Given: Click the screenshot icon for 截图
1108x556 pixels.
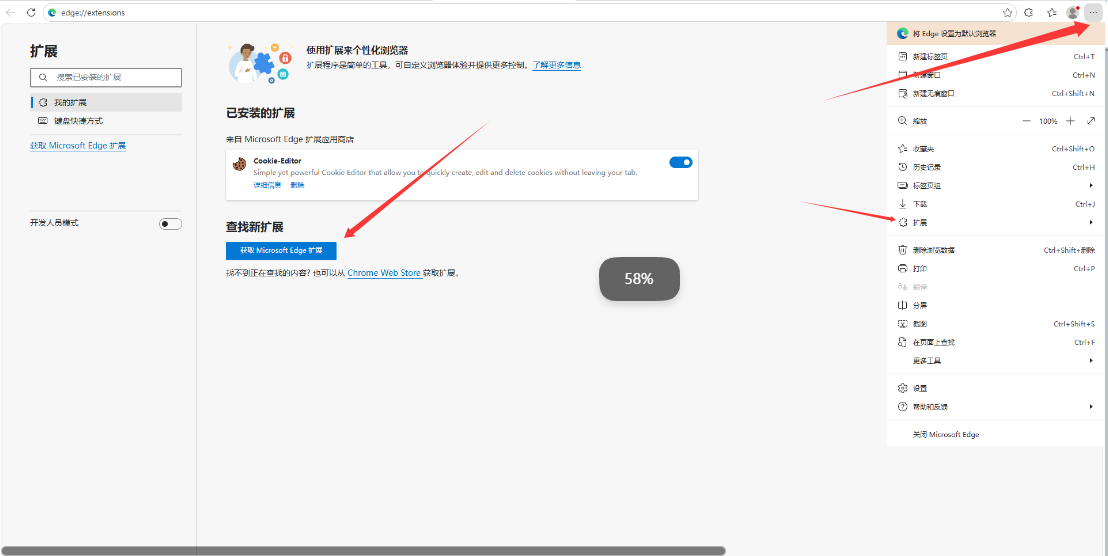Looking at the screenshot, I should pyautogui.click(x=902, y=324).
